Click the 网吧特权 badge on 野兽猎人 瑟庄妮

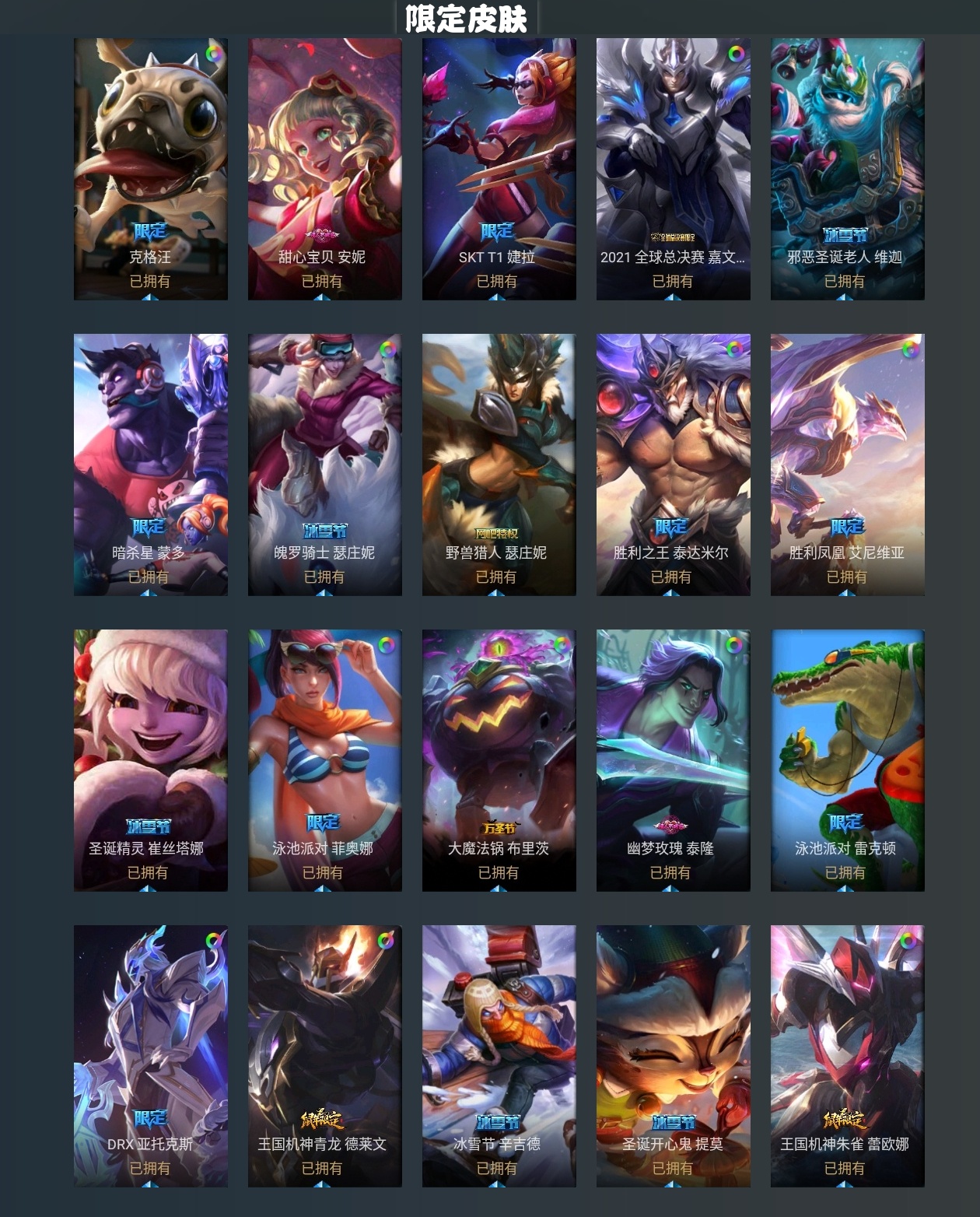496,533
